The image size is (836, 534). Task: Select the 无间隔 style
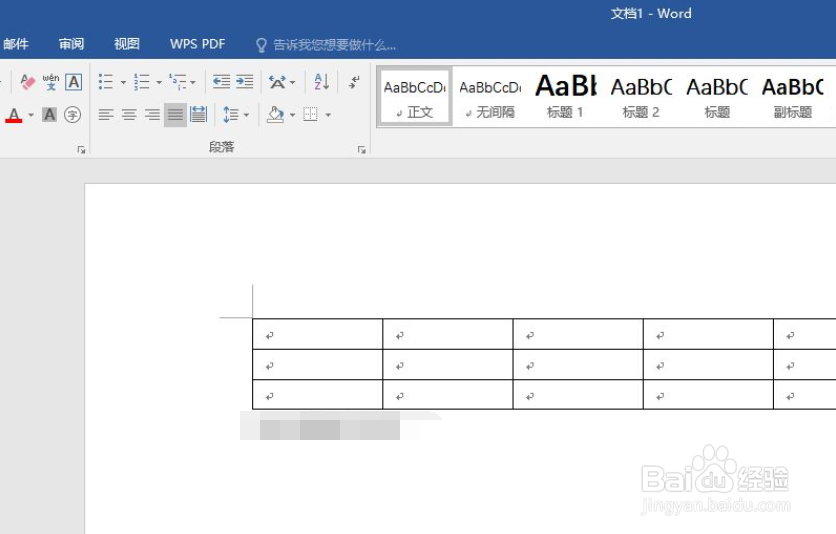pyautogui.click(x=490, y=96)
